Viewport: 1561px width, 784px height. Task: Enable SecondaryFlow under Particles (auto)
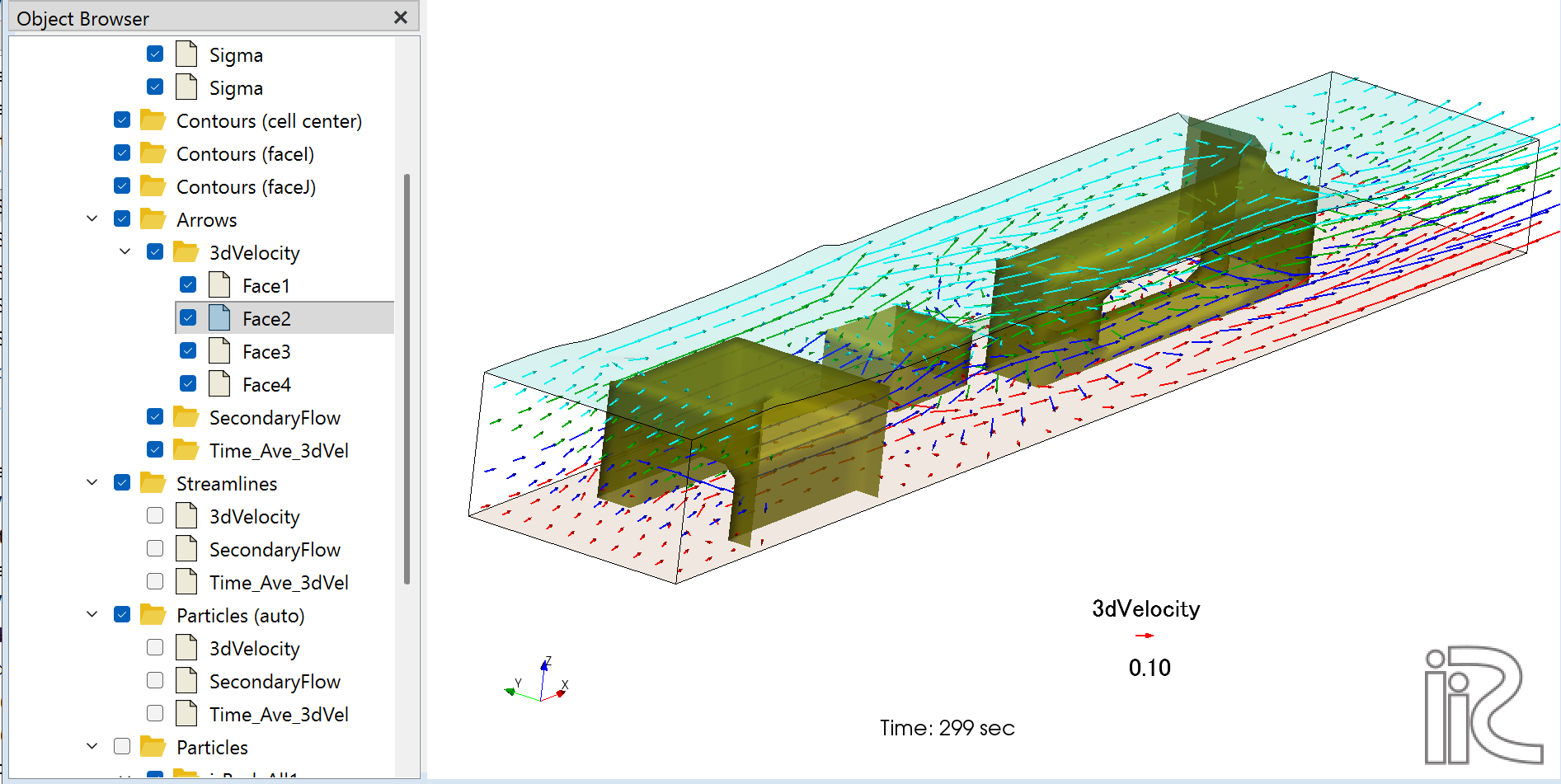tap(155, 680)
